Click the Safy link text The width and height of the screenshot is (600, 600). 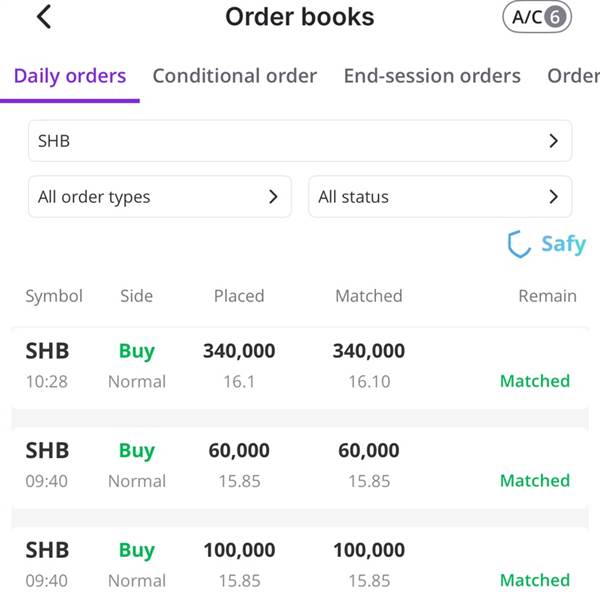564,244
